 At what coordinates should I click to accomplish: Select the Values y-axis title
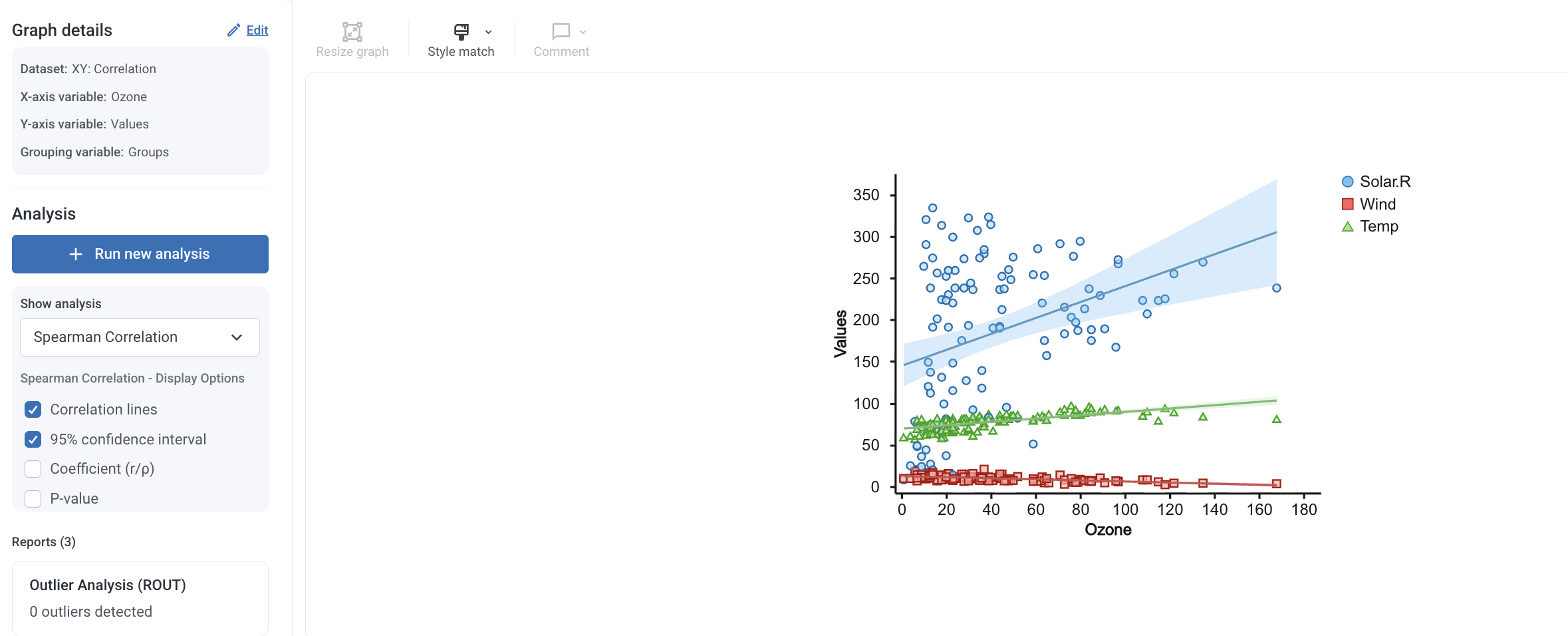point(841,334)
